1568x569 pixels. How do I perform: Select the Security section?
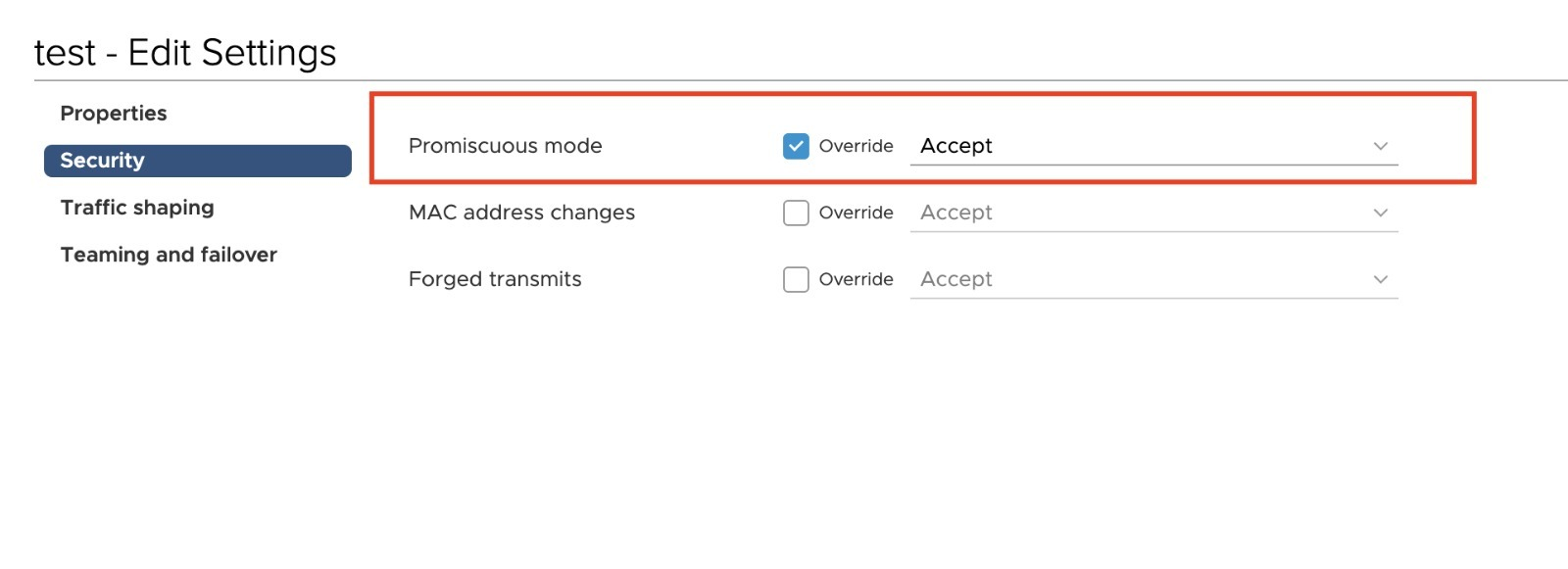198,161
